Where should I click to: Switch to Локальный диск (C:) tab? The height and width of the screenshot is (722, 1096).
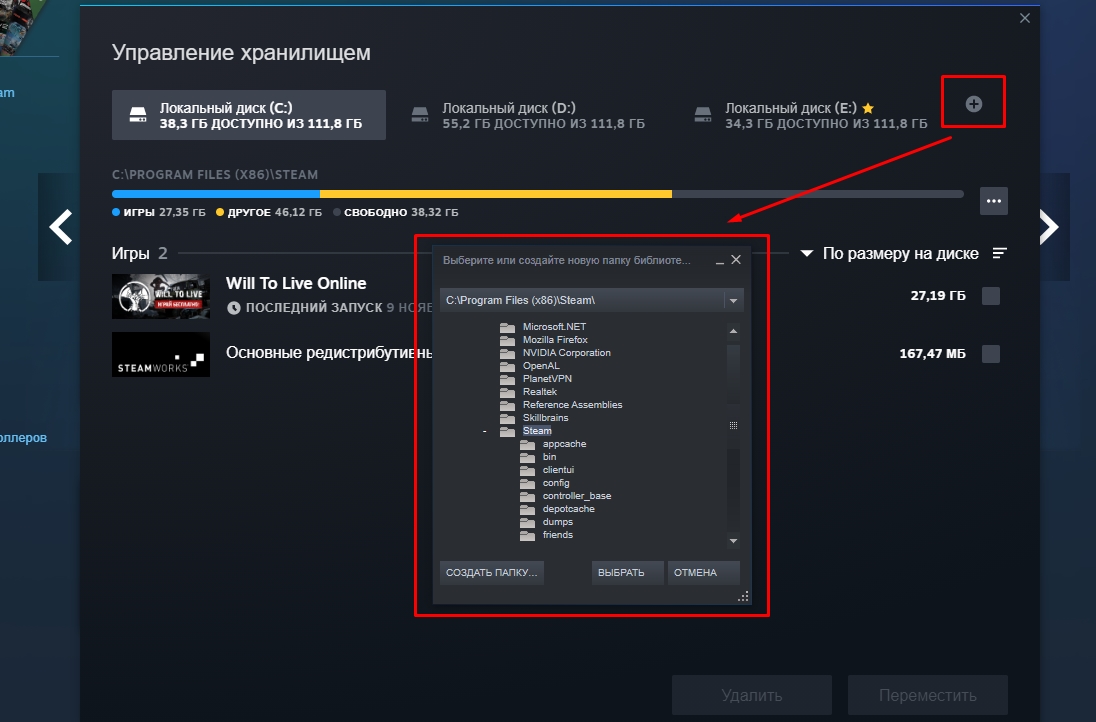[249, 115]
